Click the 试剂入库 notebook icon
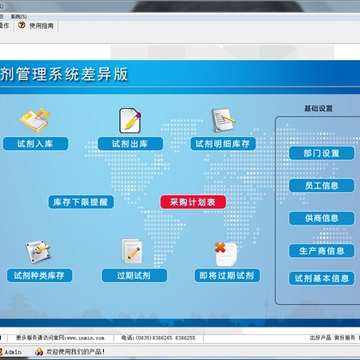 (x=35, y=120)
